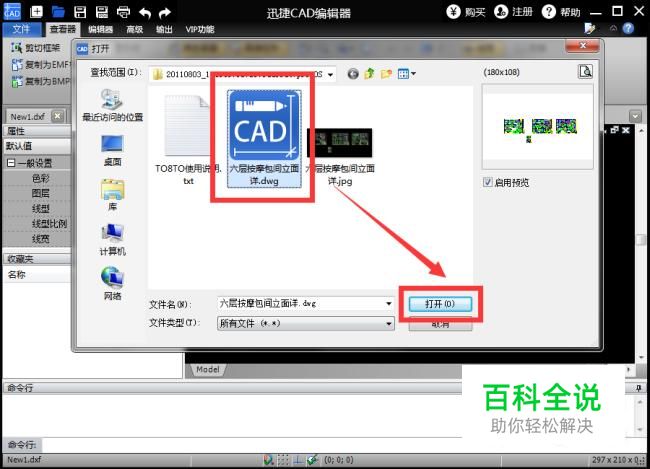
Task: Toggle the grid dots icon in status bar
Action: point(283,460)
